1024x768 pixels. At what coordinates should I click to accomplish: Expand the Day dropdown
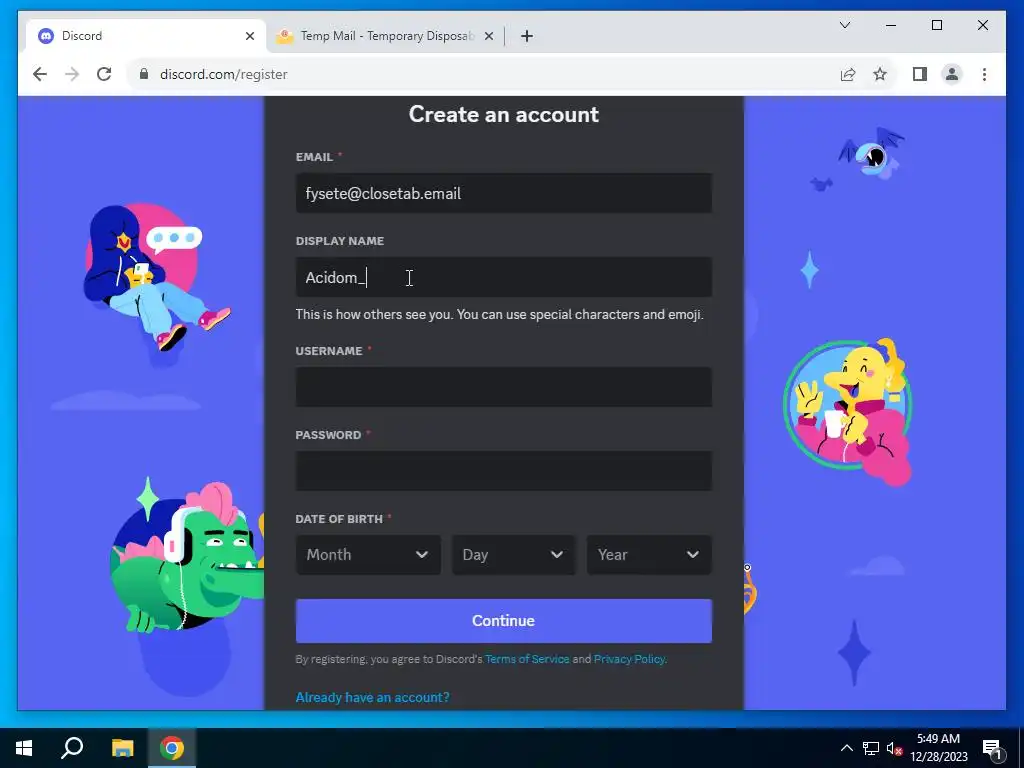[513, 554]
